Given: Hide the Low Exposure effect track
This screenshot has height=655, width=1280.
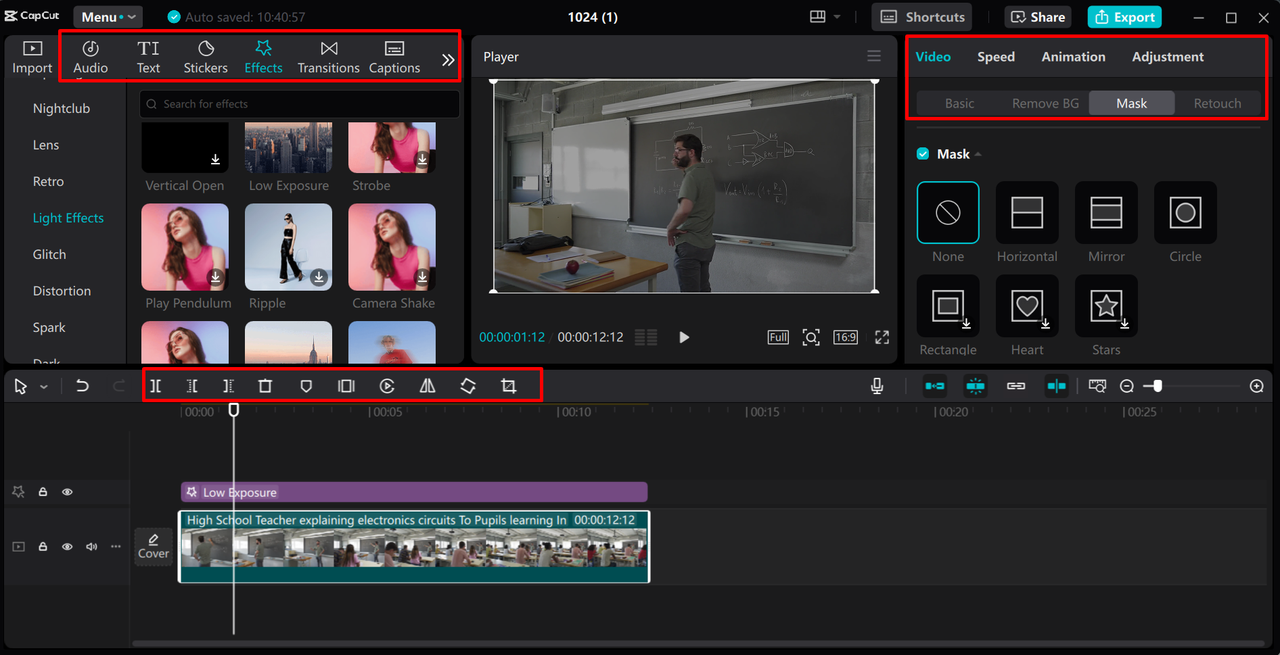Looking at the screenshot, I should click(68, 492).
